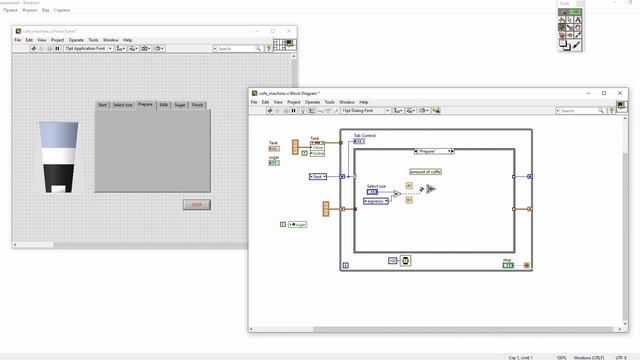Run the VI from Front Panel toolbar
The image size is (640, 360).
[x=34, y=49]
